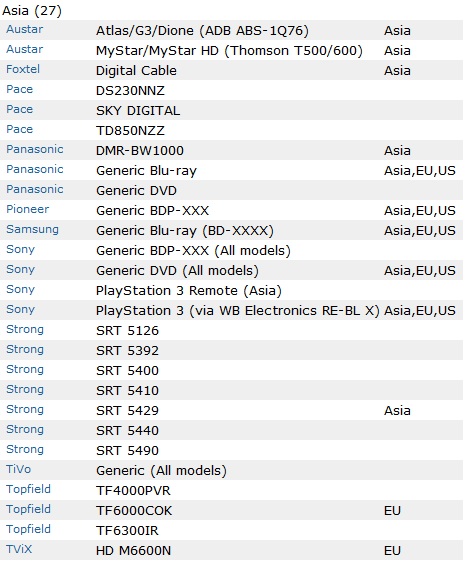
Task: Open the Topfield link for TF4000PVR
Action: click(28, 489)
